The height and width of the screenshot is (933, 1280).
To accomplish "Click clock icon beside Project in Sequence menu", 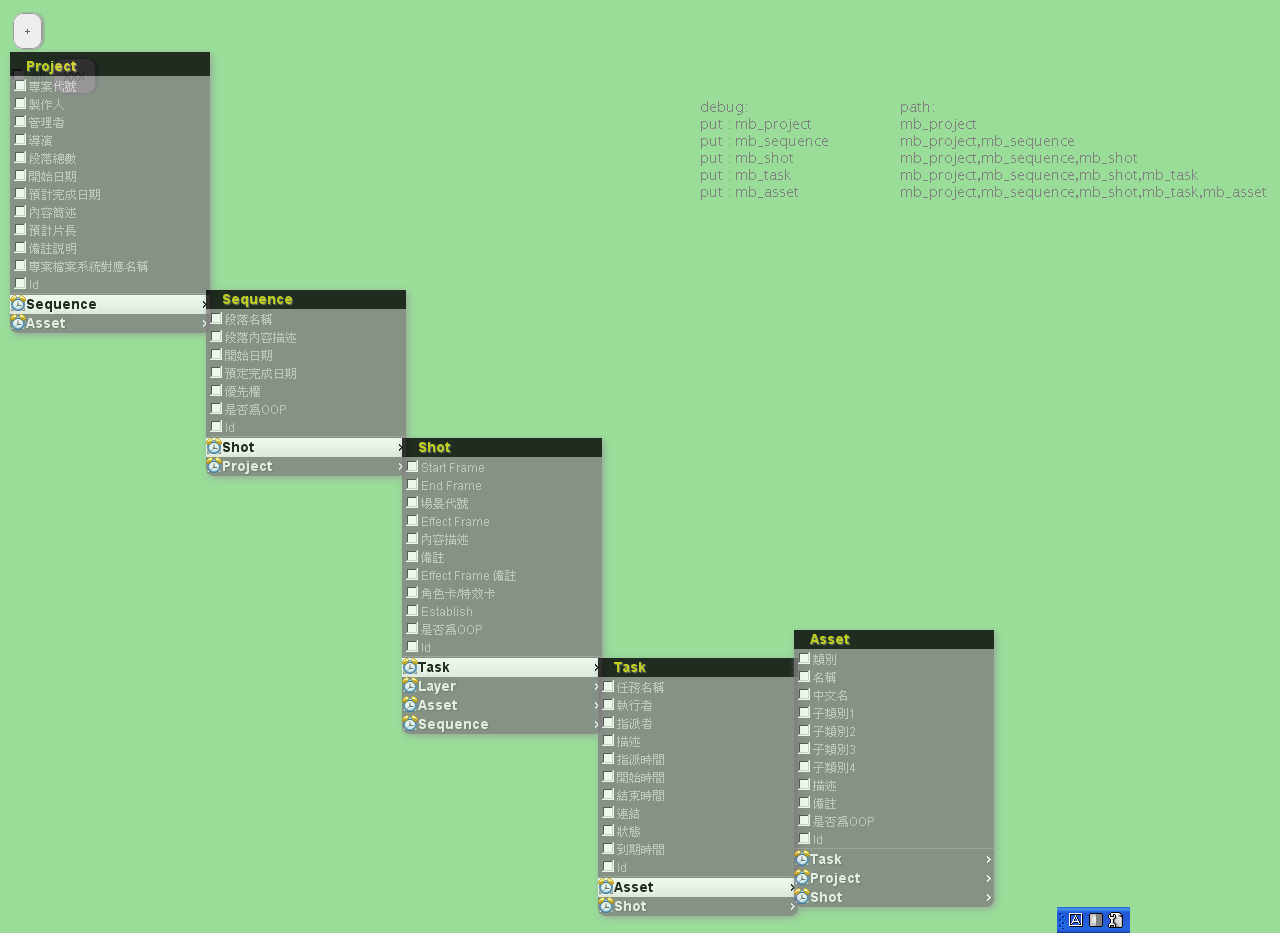I will tap(214, 466).
